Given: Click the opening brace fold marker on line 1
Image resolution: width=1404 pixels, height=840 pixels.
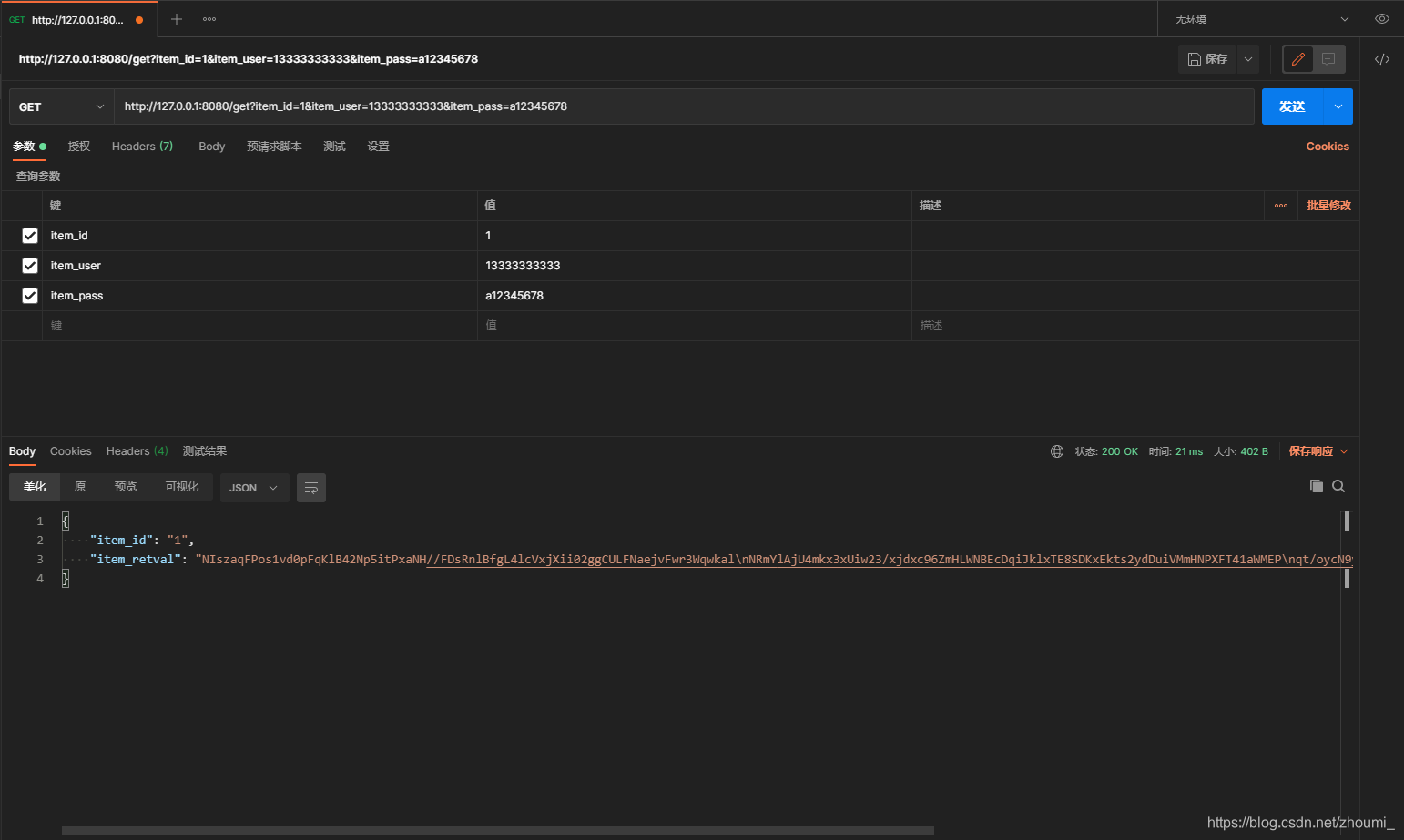Looking at the screenshot, I should [66, 521].
